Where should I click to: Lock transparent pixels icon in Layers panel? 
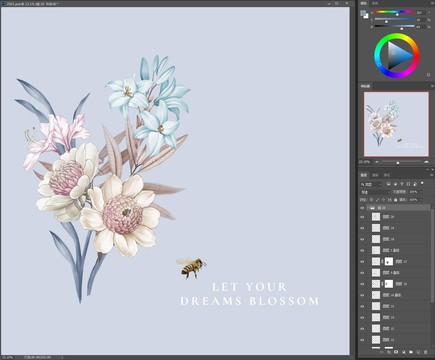(371, 200)
